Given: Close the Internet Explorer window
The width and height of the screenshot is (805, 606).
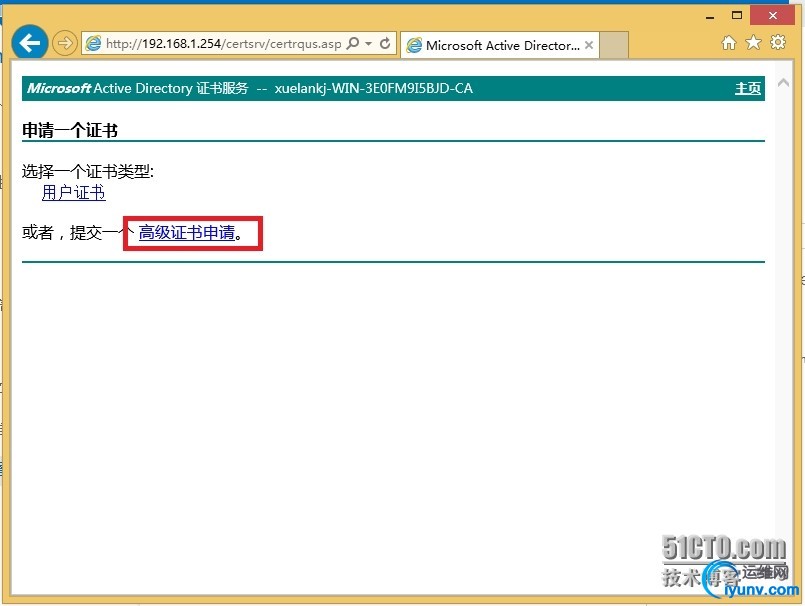Looking at the screenshot, I should point(773,15).
